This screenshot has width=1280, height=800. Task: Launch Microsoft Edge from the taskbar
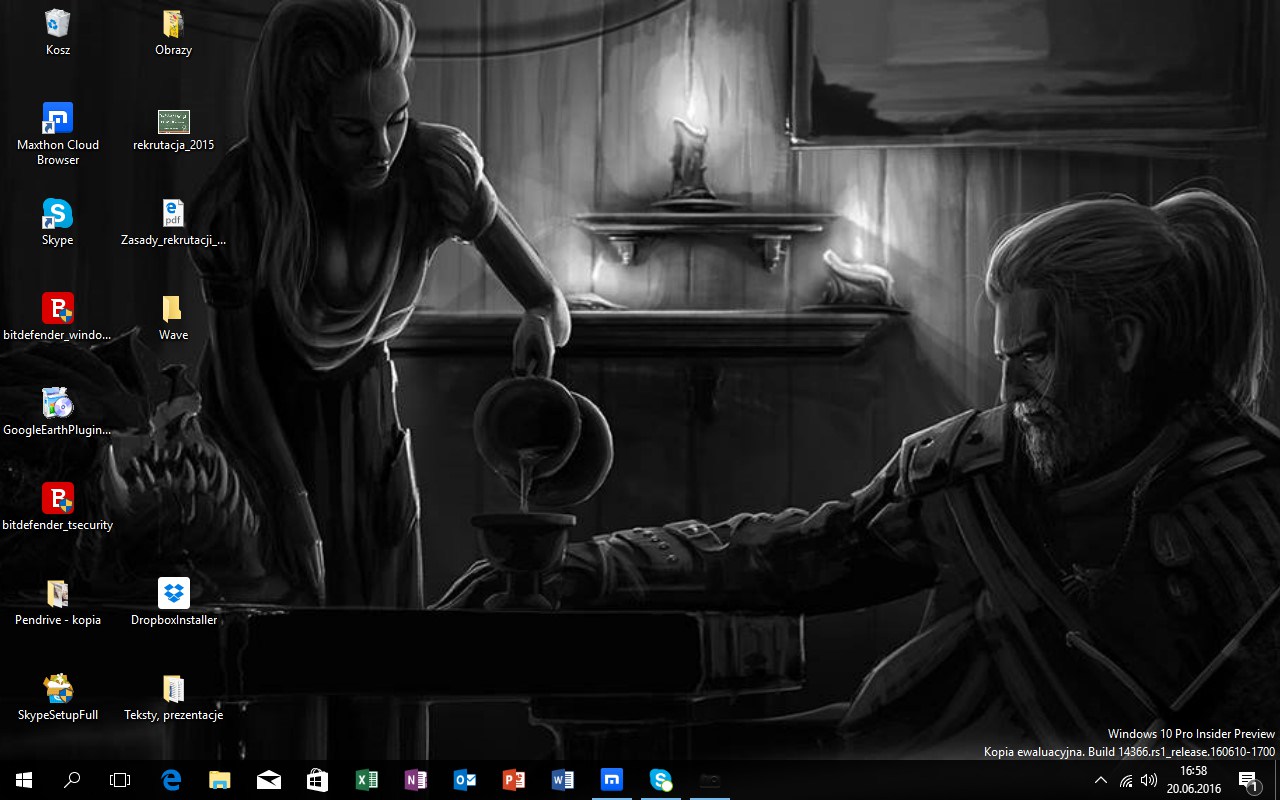pos(171,780)
